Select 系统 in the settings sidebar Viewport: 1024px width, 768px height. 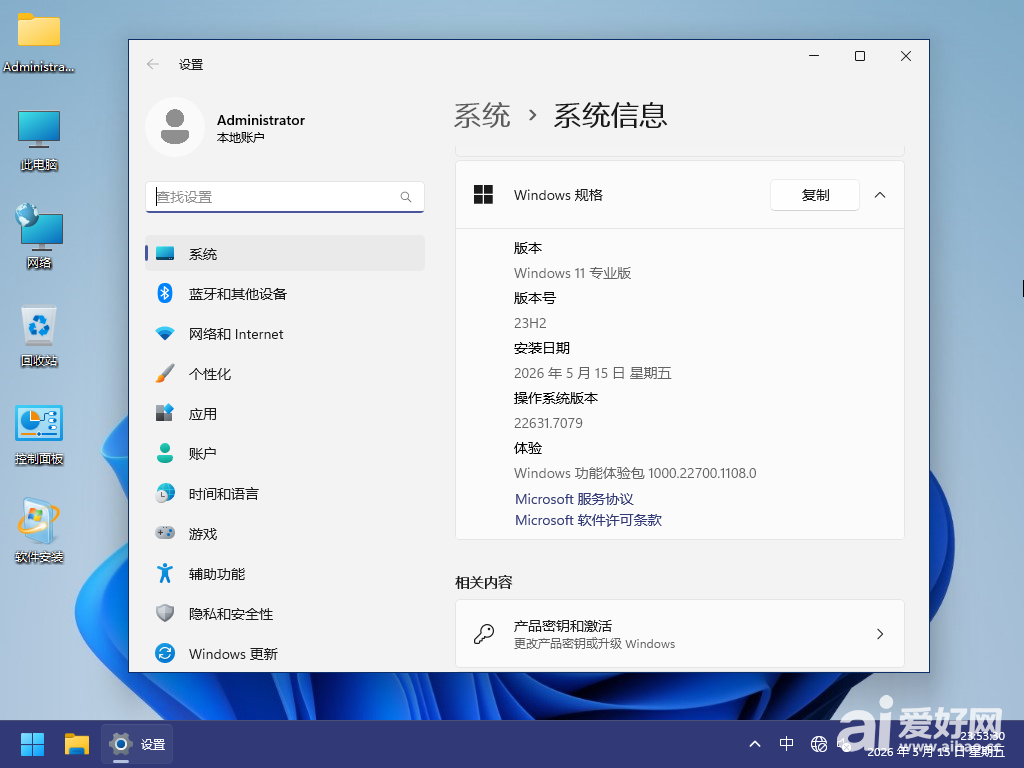coord(285,253)
